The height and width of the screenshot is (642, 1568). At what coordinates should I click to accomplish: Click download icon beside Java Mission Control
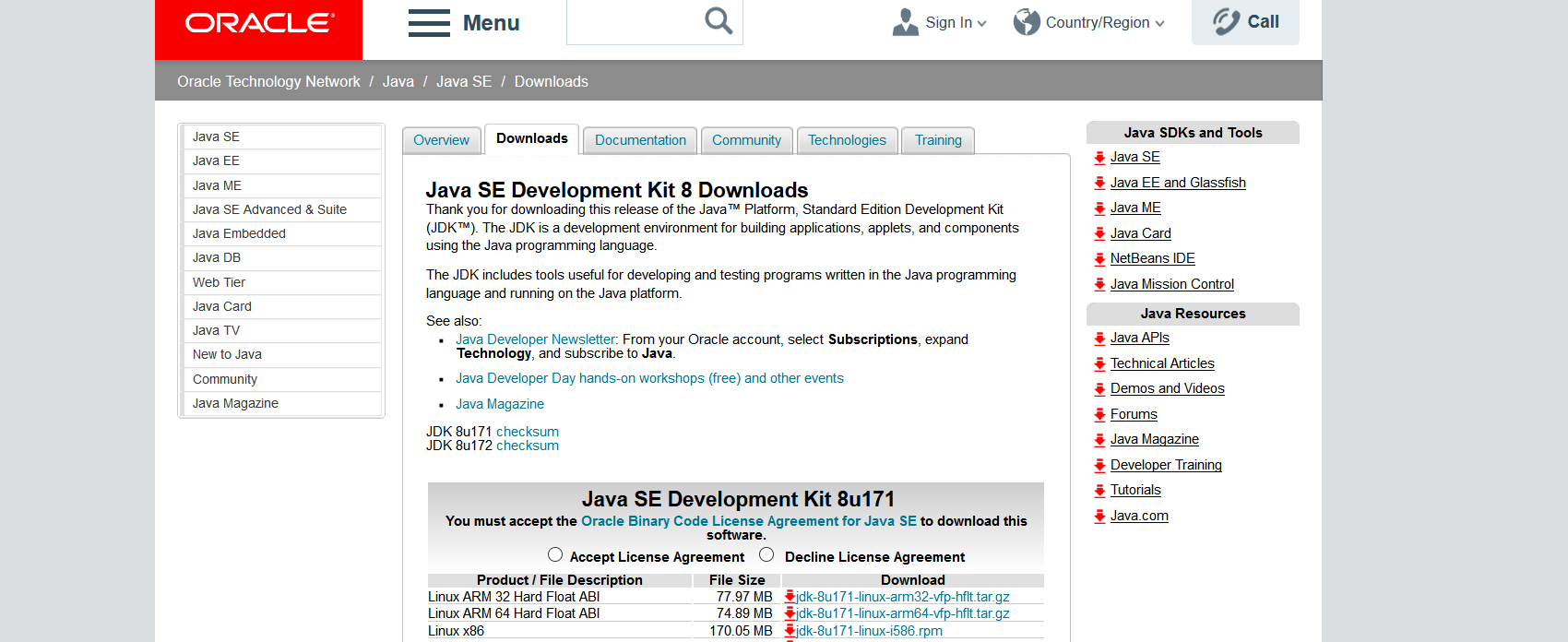(1099, 285)
